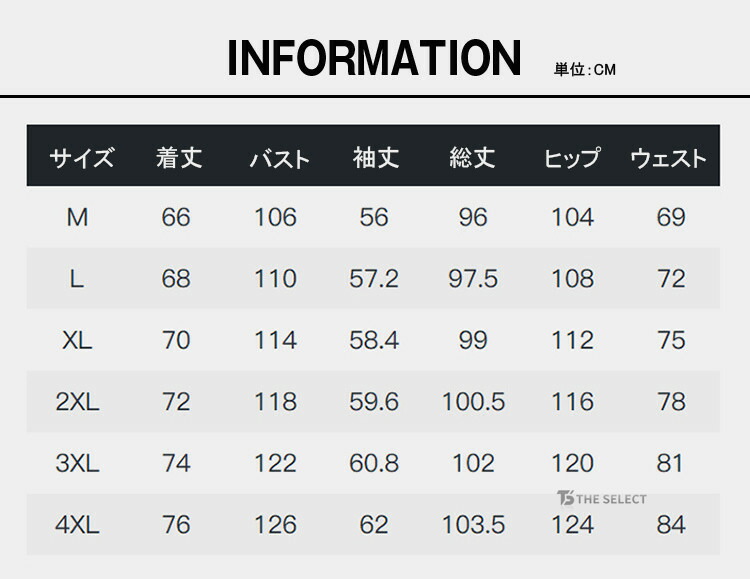This screenshot has width=750, height=579.
Task: Select the XL size row label
Action: coord(77,340)
